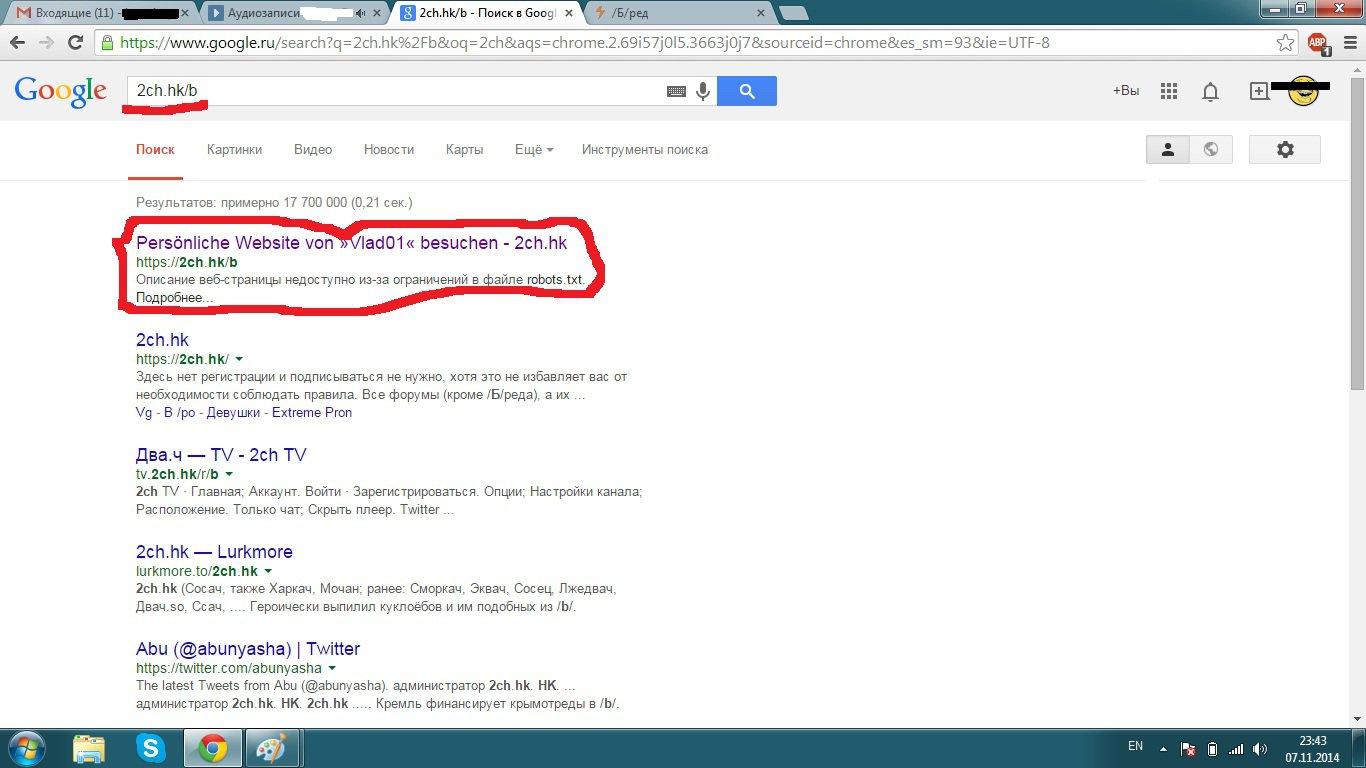Open the Два.ч — TV result

click(x=221, y=455)
